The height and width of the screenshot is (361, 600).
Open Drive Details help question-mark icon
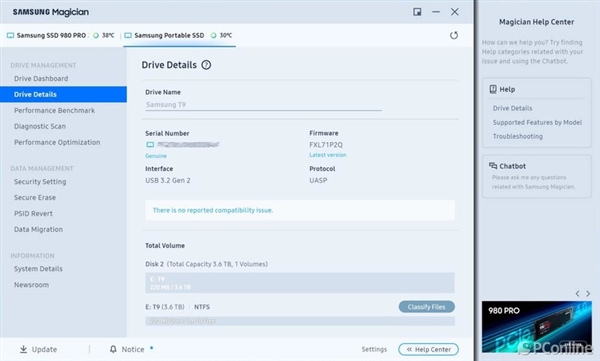click(206, 65)
